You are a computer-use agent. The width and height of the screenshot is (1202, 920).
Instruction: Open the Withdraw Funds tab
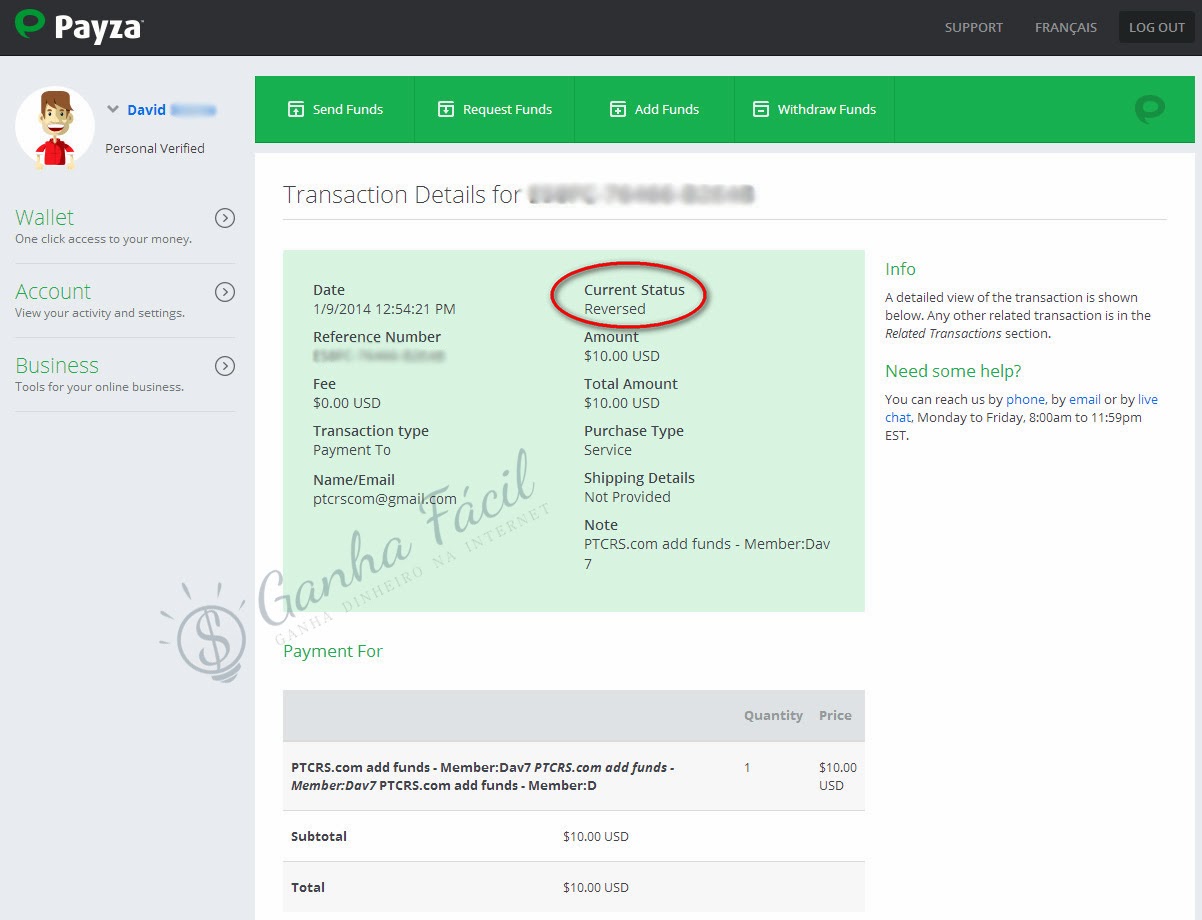[815, 109]
